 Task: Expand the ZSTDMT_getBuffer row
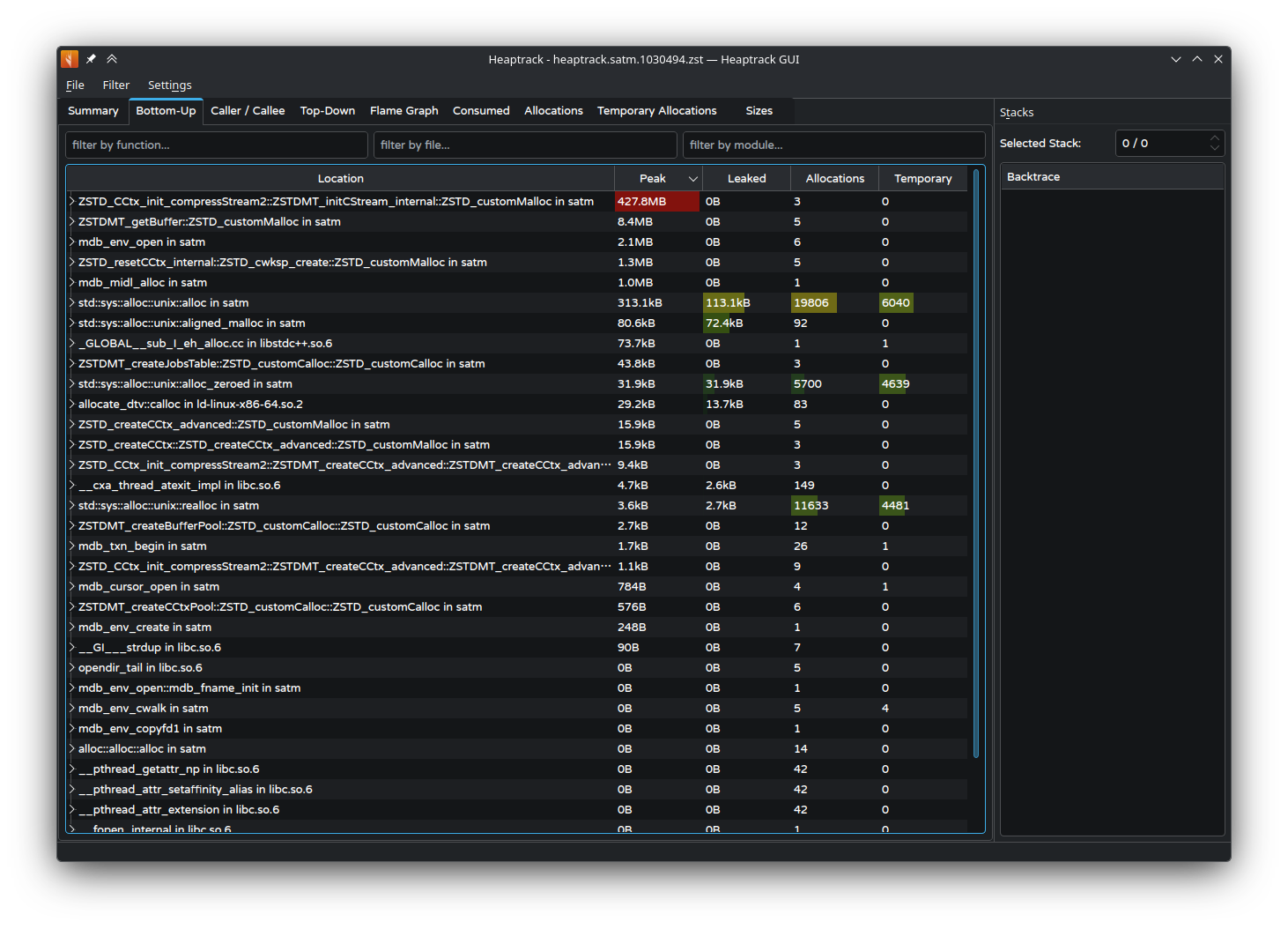(72, 221)
